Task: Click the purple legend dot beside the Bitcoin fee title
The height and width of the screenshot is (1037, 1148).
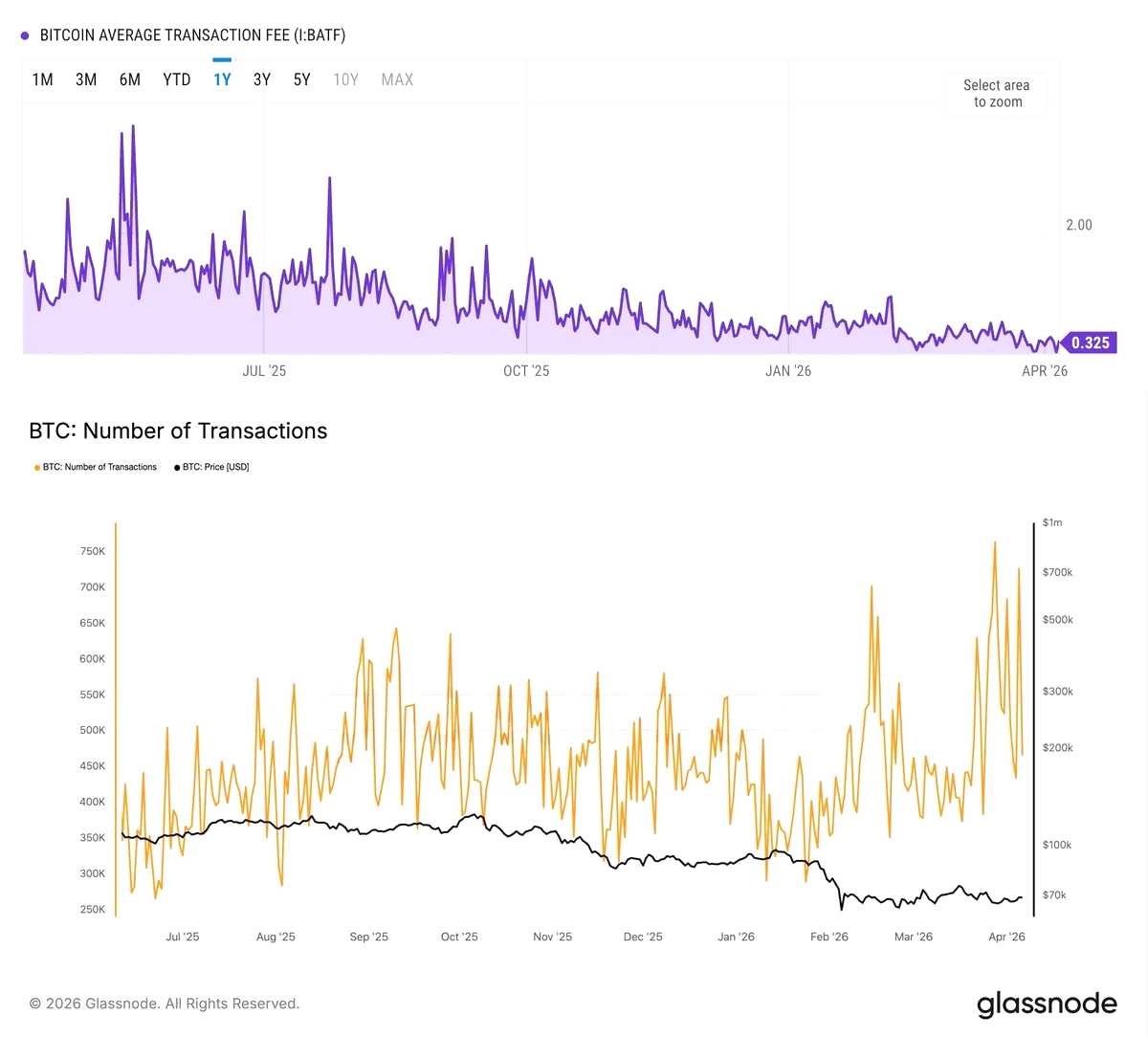Action: (25, 36)
